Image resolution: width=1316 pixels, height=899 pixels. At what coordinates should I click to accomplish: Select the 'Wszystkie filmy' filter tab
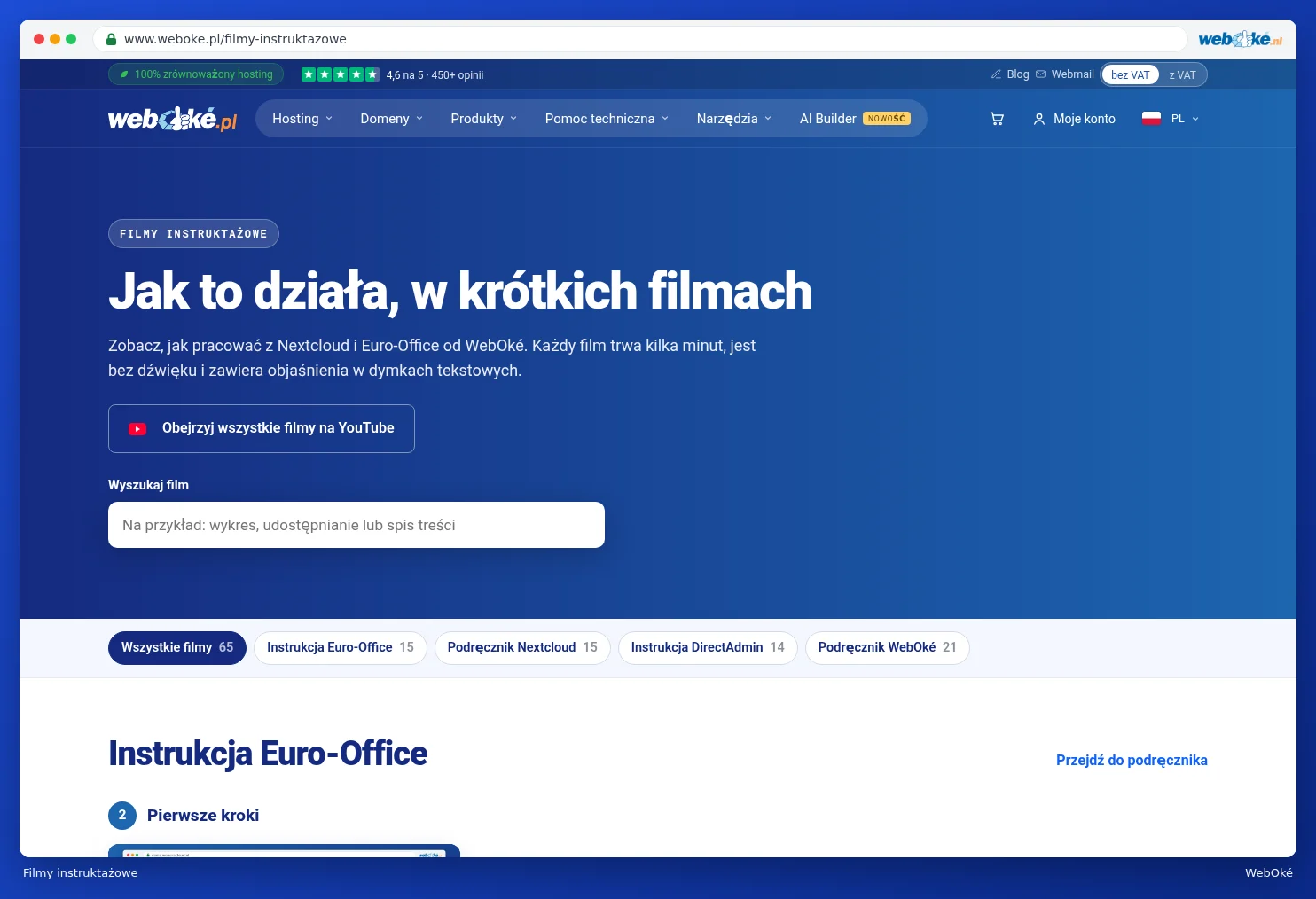[177, 648]
